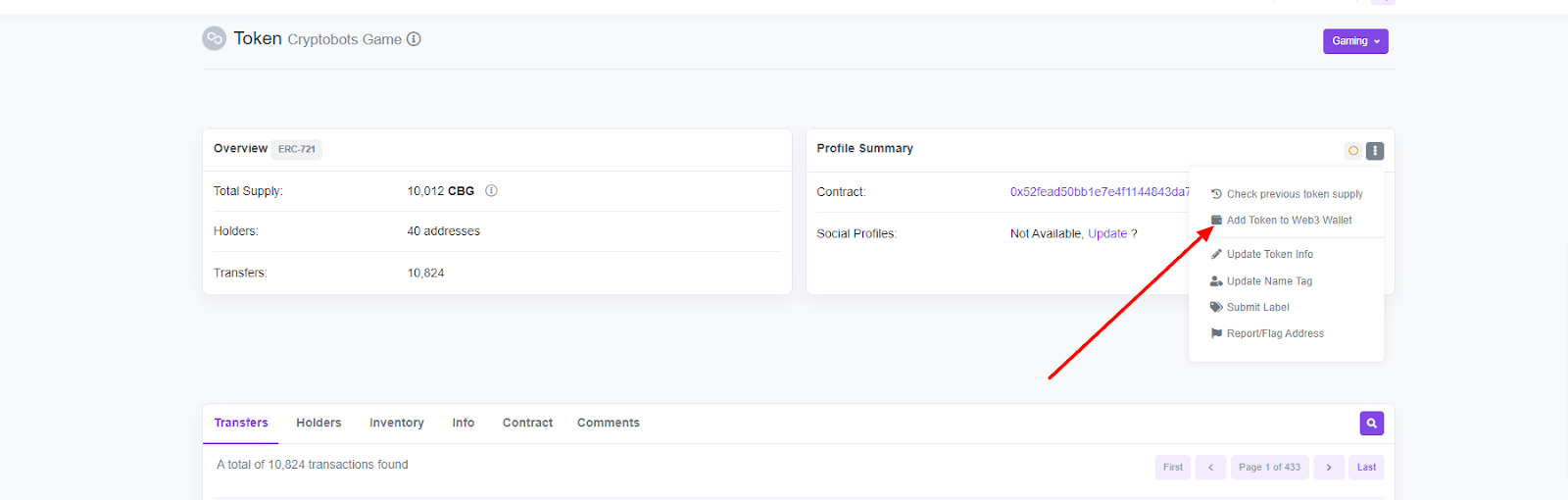The height and width of the screenshot is (500, 1568).
Task: Click the wallet icon next to Add Token
Action: point(1216,221)
